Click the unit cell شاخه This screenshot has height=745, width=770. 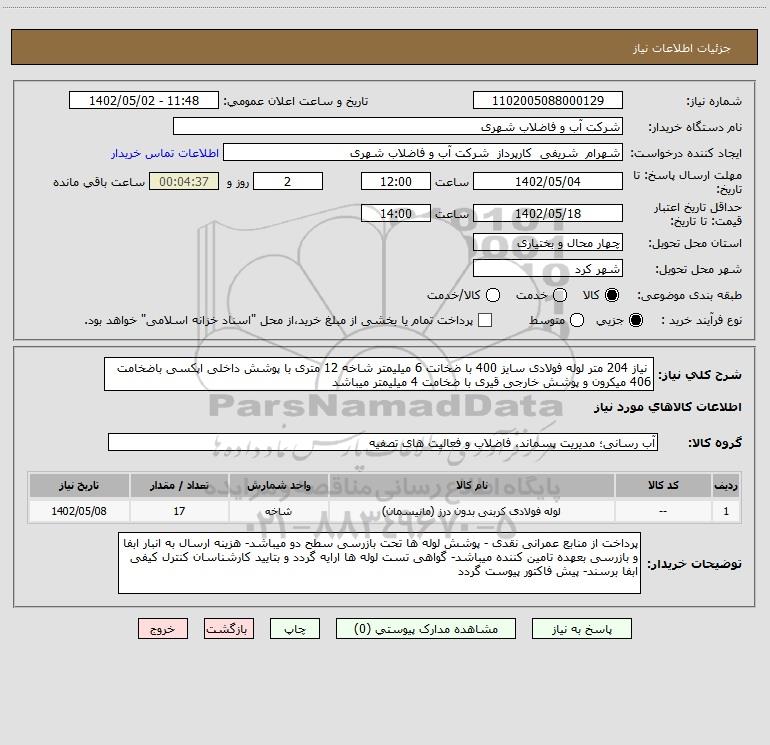coord(278,511)
